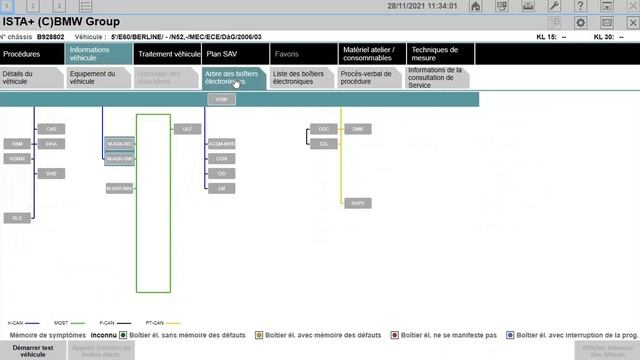
Task: Open the Procédures menu
Action: coord(32,54)
